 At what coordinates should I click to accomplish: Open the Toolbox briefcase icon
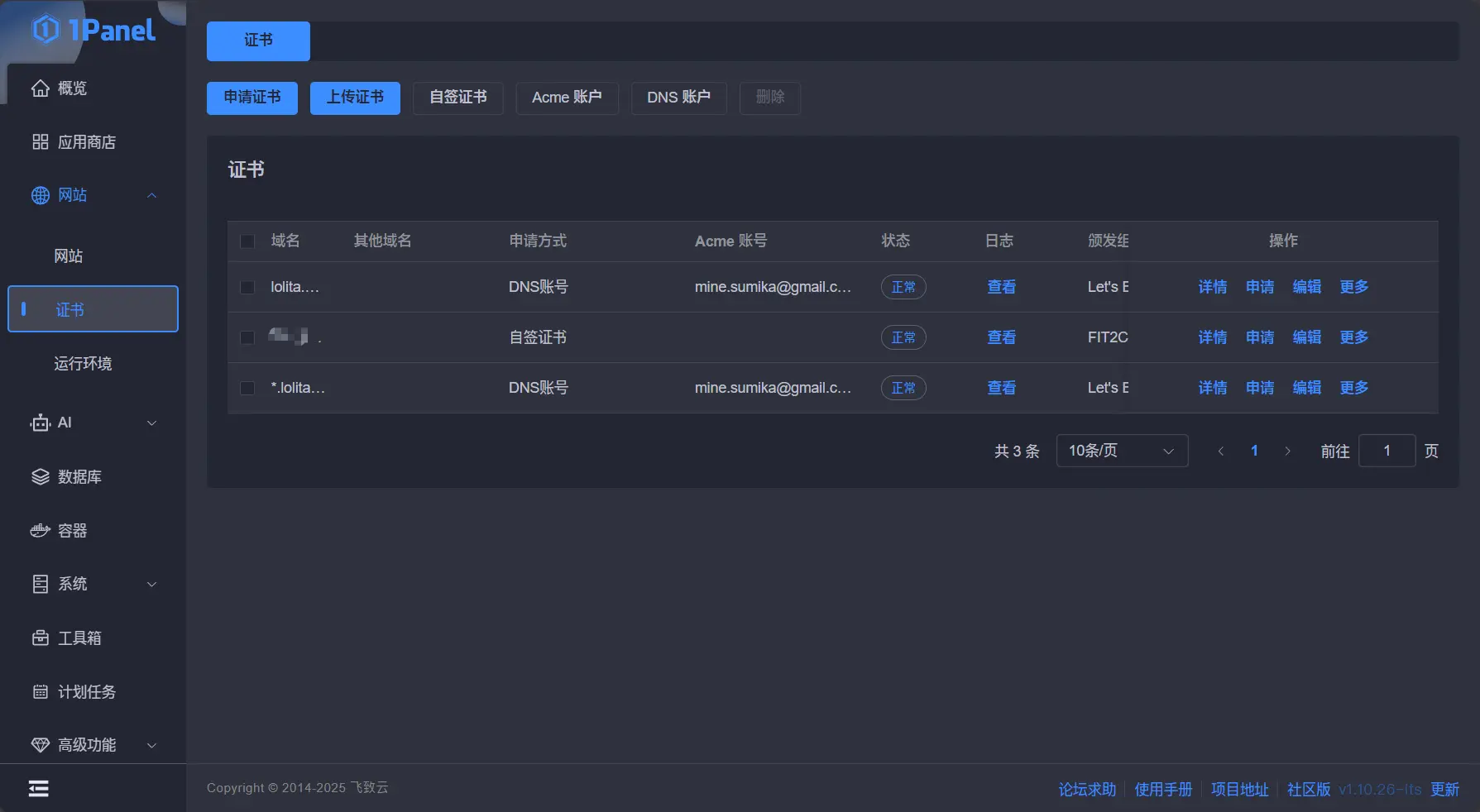click(40, 638)
